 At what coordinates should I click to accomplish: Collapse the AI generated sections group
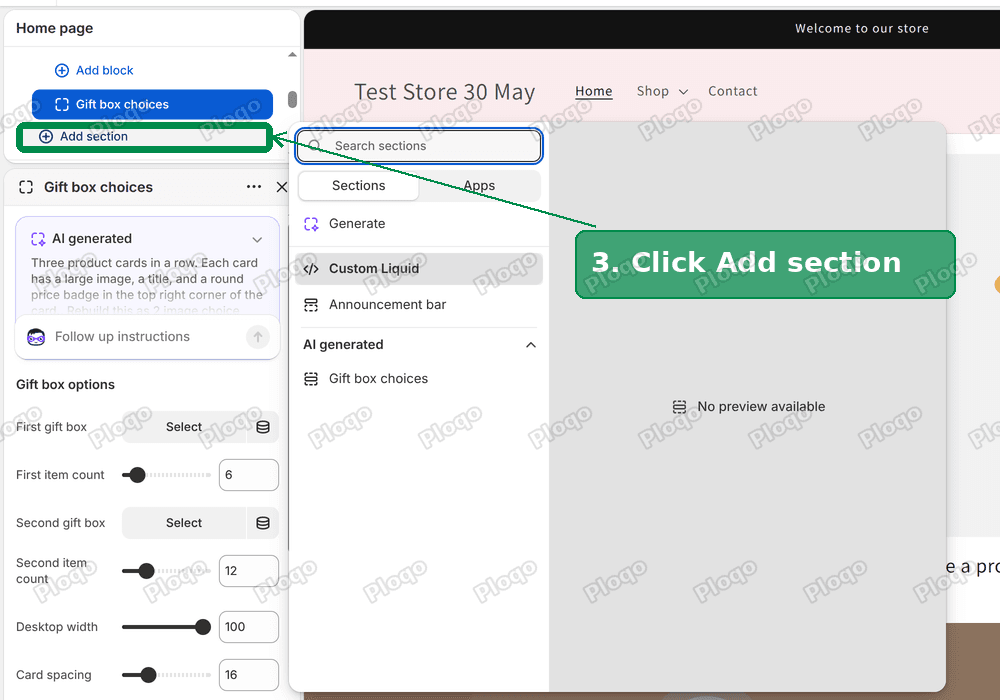tap(531, 345)
